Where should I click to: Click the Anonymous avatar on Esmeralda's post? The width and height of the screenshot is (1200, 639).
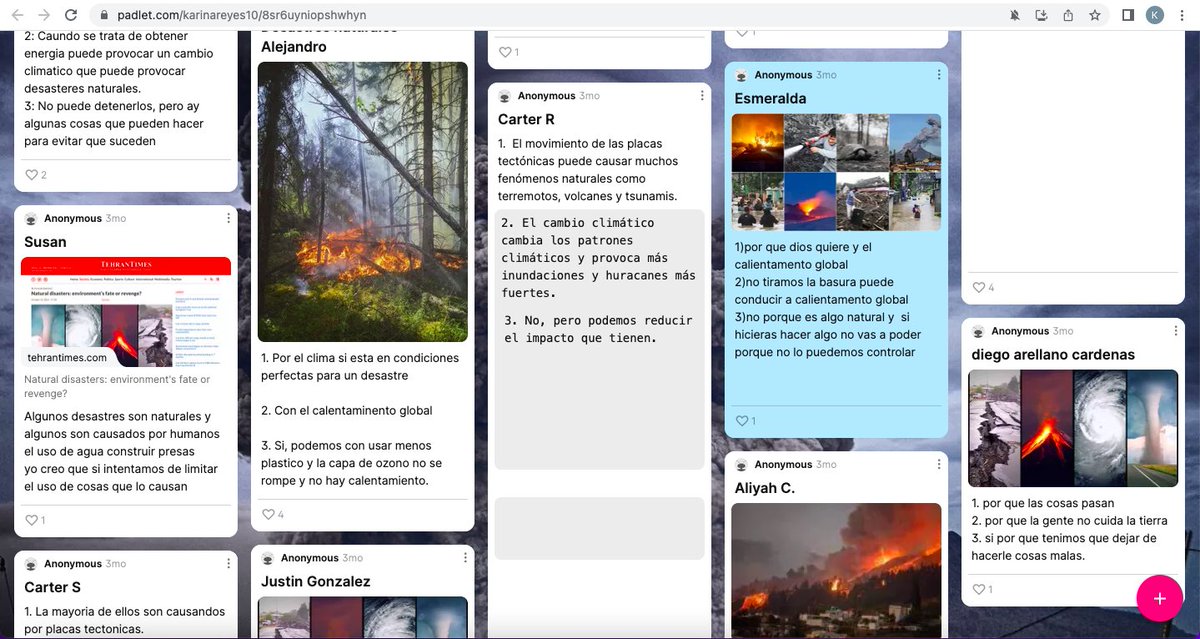741,75
